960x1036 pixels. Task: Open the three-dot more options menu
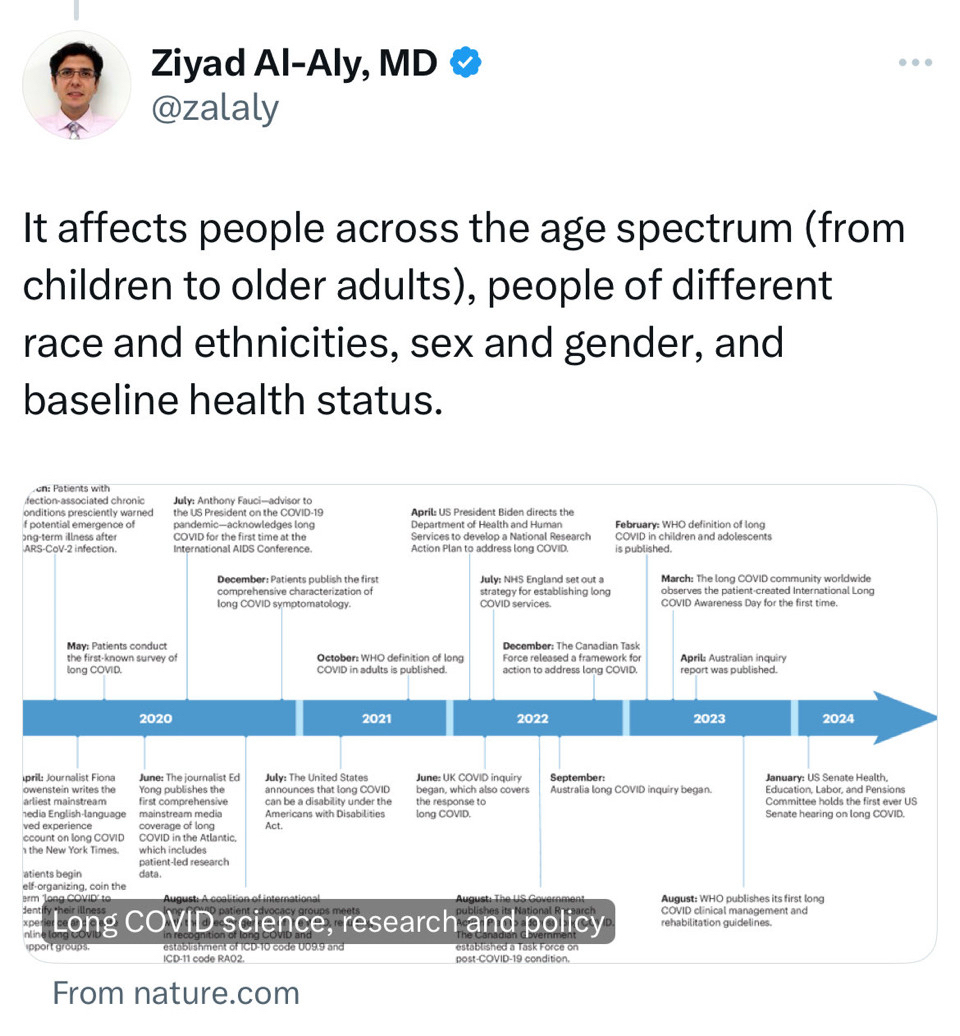[x=914, y=63]
